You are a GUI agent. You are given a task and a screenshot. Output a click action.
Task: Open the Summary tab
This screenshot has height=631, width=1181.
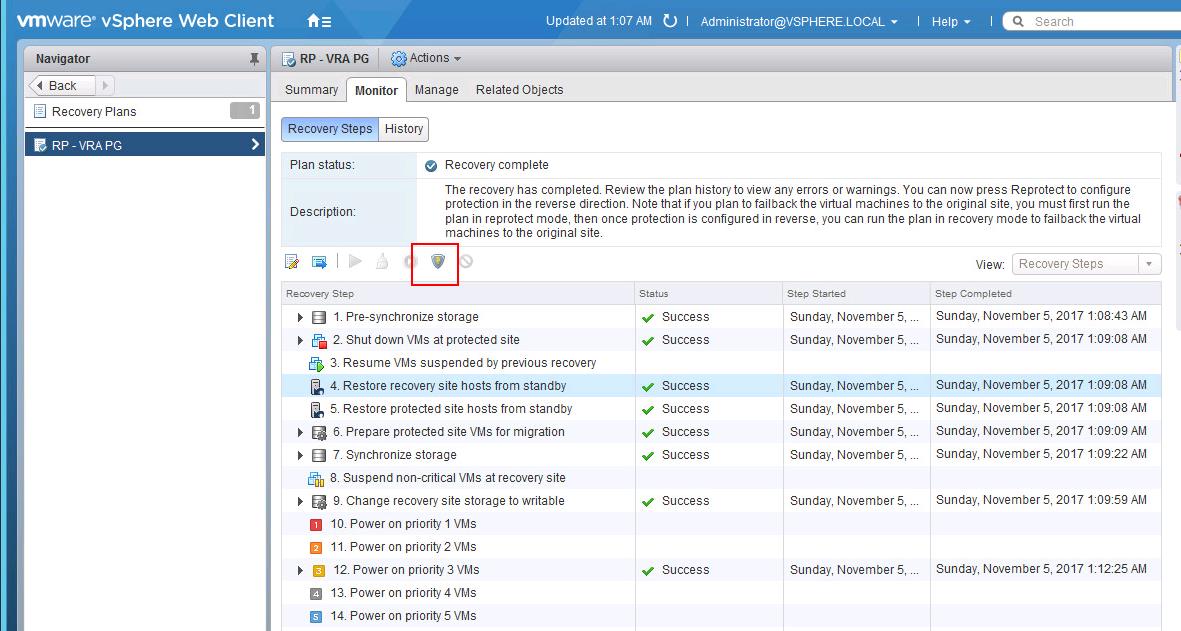pos(311,90)
